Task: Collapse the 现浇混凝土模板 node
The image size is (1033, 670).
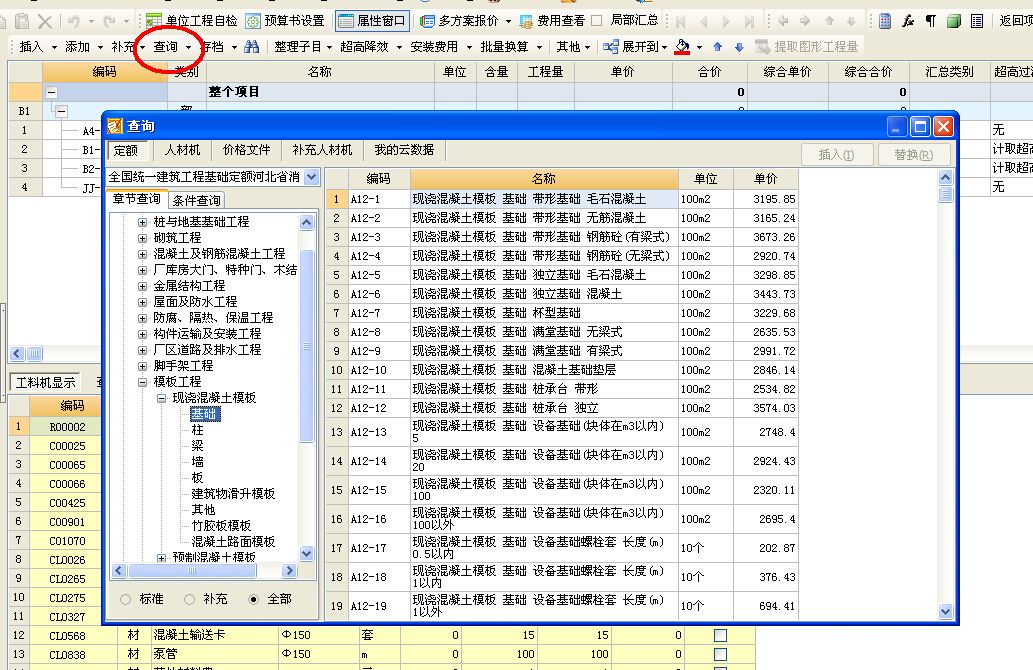Action: (161, 398)
